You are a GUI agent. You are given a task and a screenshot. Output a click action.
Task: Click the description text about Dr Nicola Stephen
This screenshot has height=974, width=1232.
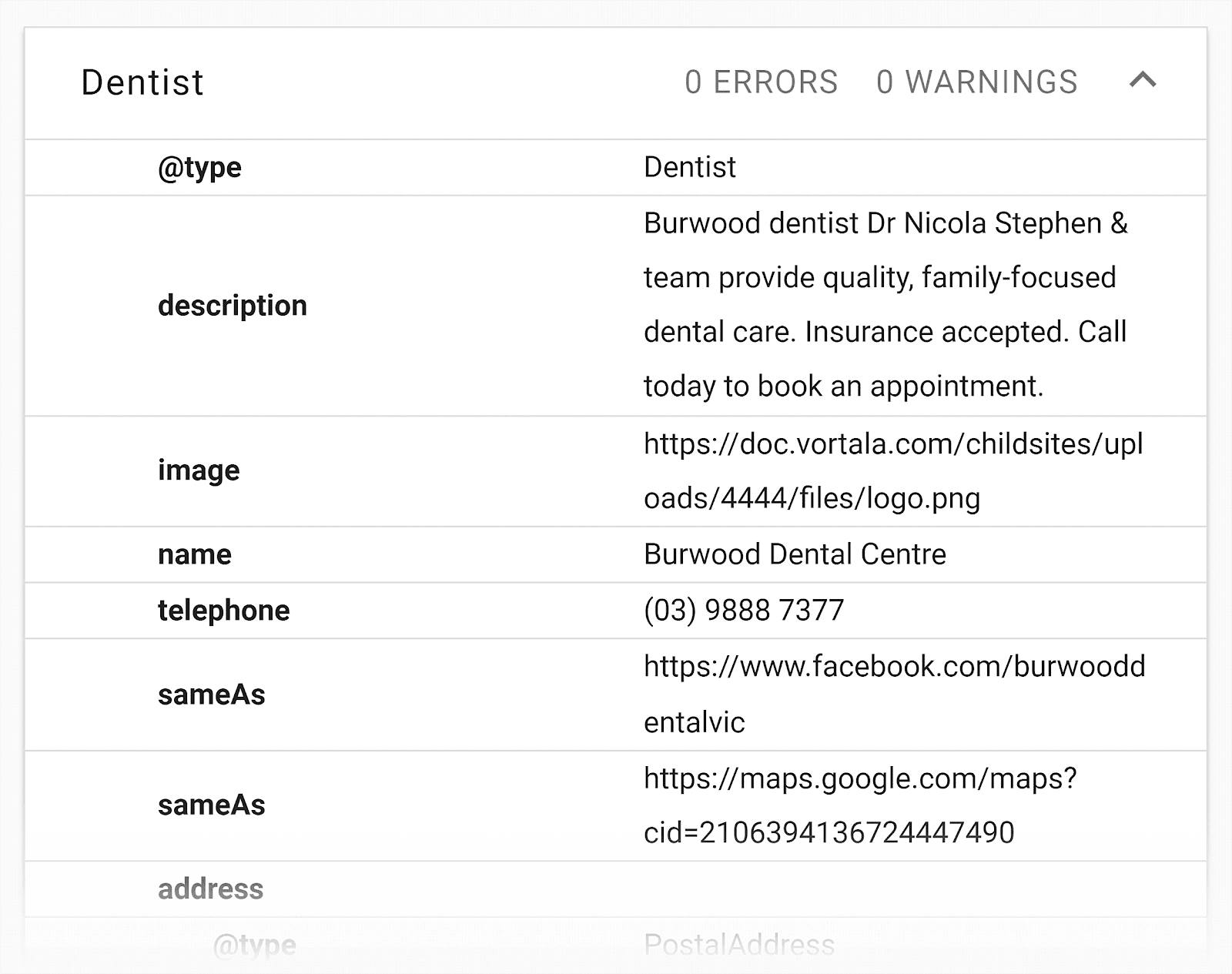[x=884, y=305]
